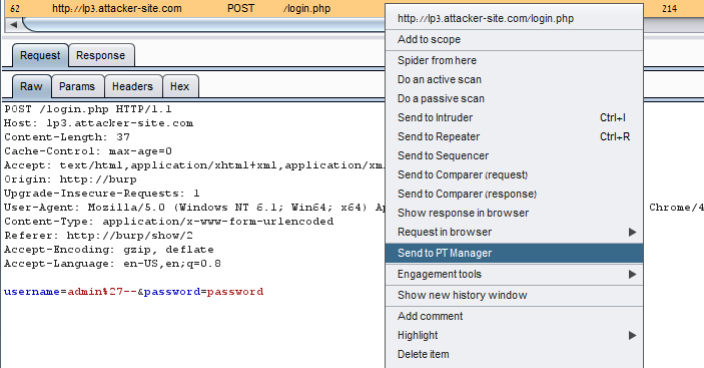Viewport: 704px width, 368px height.
Task: Click the /login.php URL cell in history row
Action: [307, 9]
